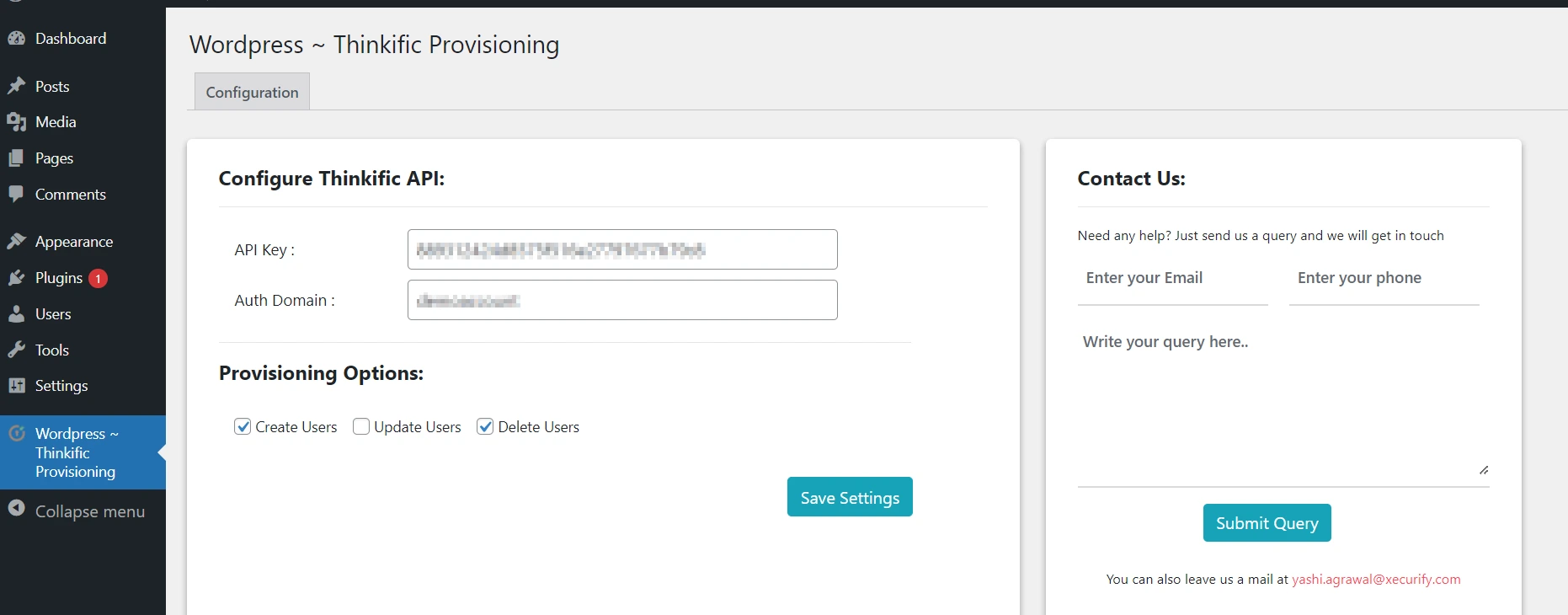Click the Contact Us heading
Image resolution: width=1568 pixels, height=615 pixels.
1132,179
